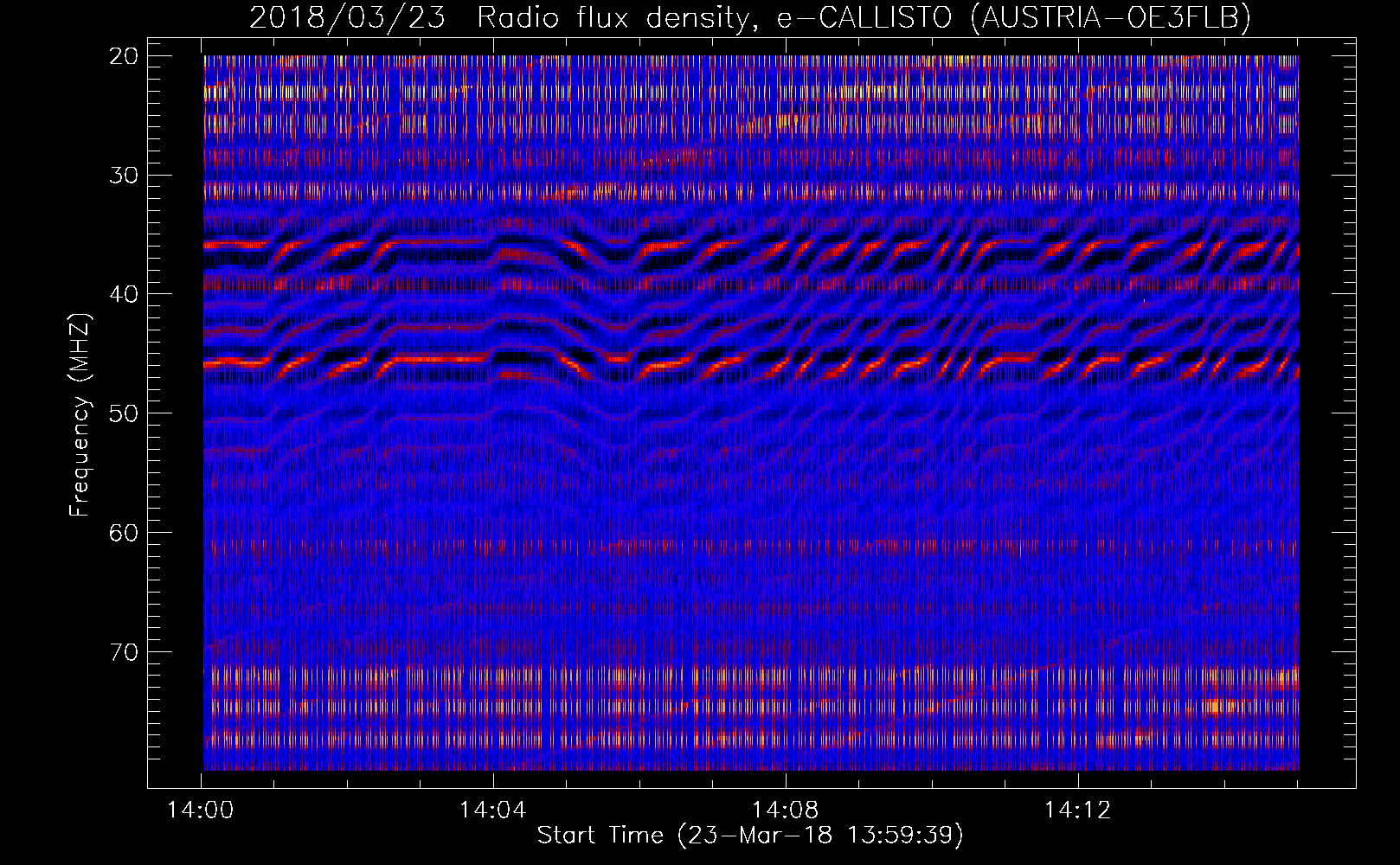
Task: Select the 14:12 time tick label
Action: (1077, 811)
